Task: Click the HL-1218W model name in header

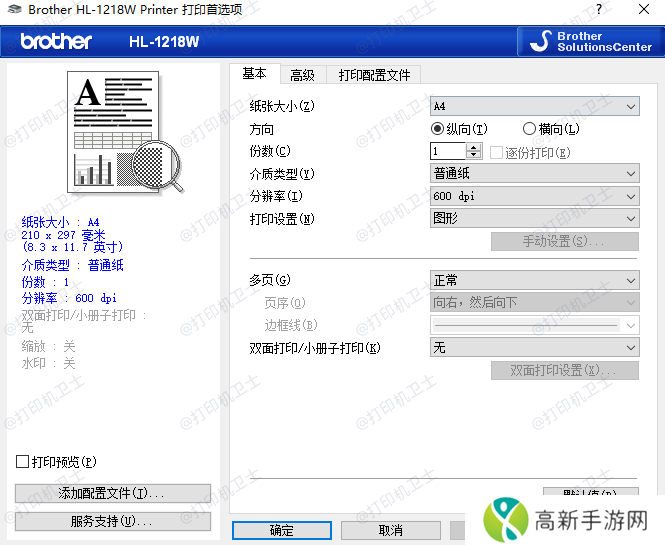Action: pyautogui.click(x=164, y=42)
